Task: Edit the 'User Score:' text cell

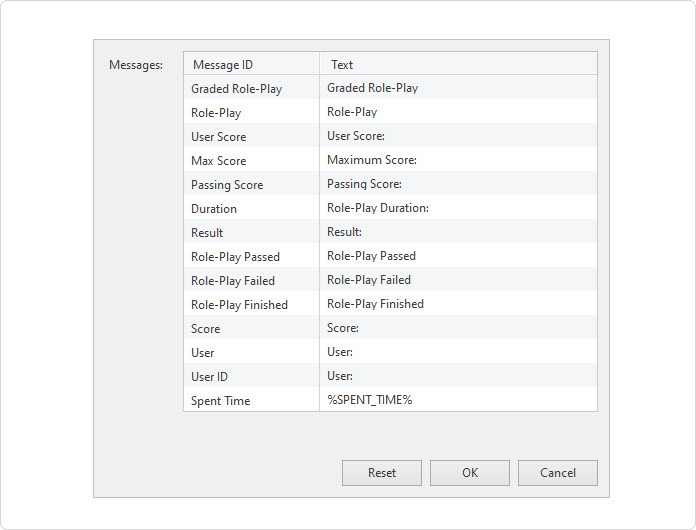Action: click(x=458, y=136)
